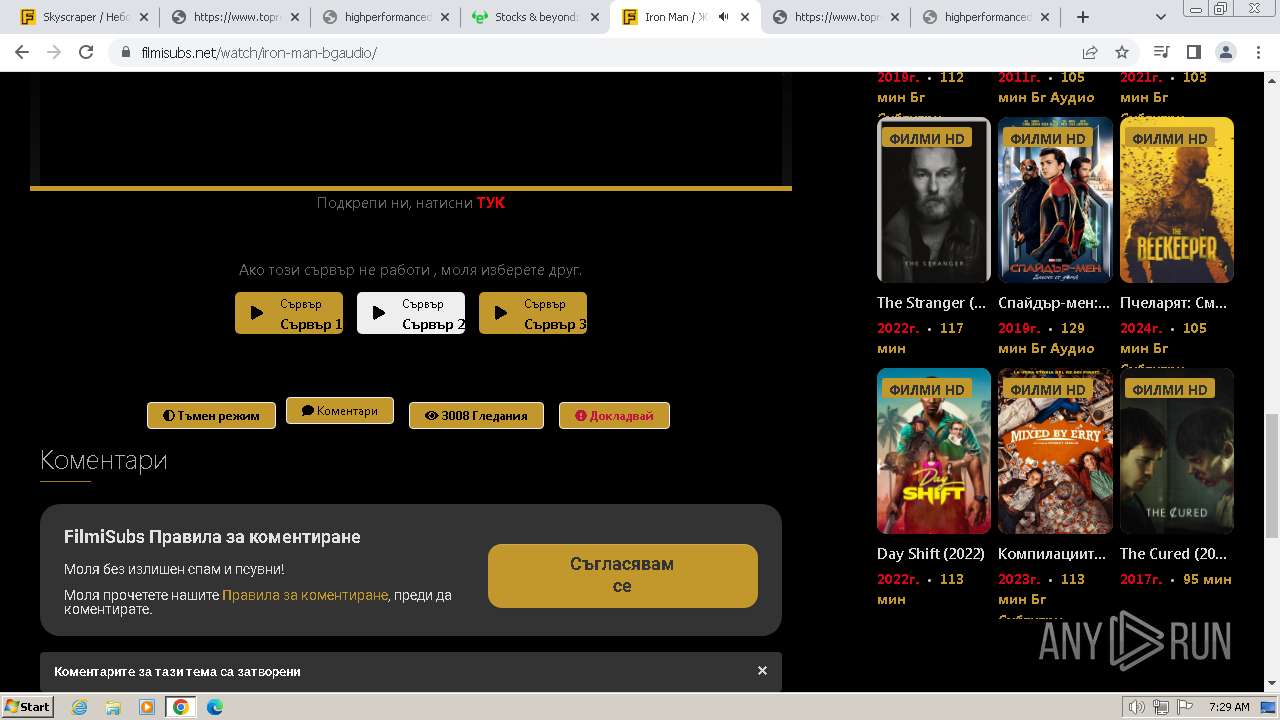Screen dimensions: 1280x720
Task: Open Спайдър-мен movie poster
Action: tap(1055, 200)
